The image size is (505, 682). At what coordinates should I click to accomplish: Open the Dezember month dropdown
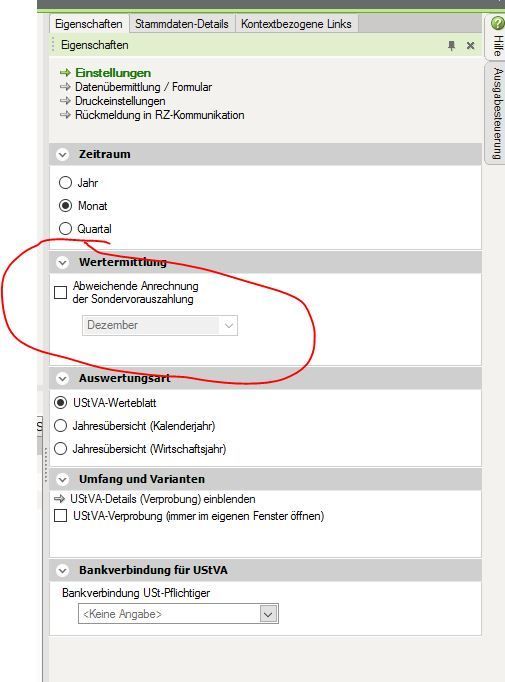point(160,325)
